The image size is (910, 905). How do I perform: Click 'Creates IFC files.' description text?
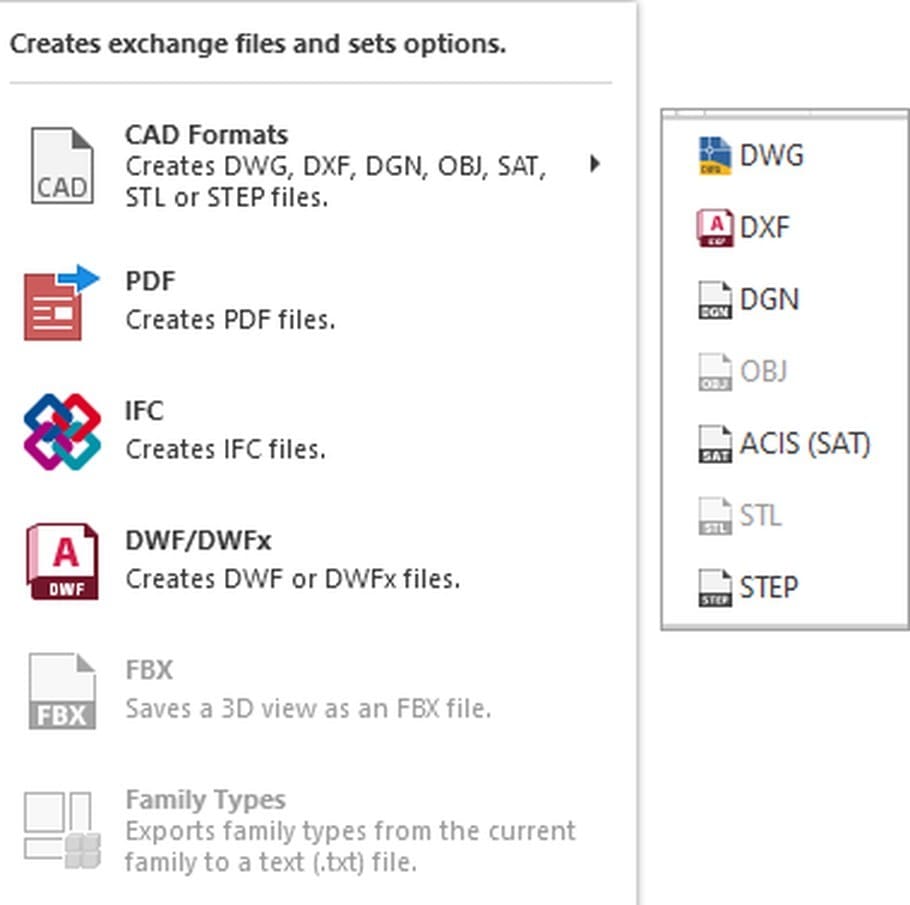tap(226, 449)
